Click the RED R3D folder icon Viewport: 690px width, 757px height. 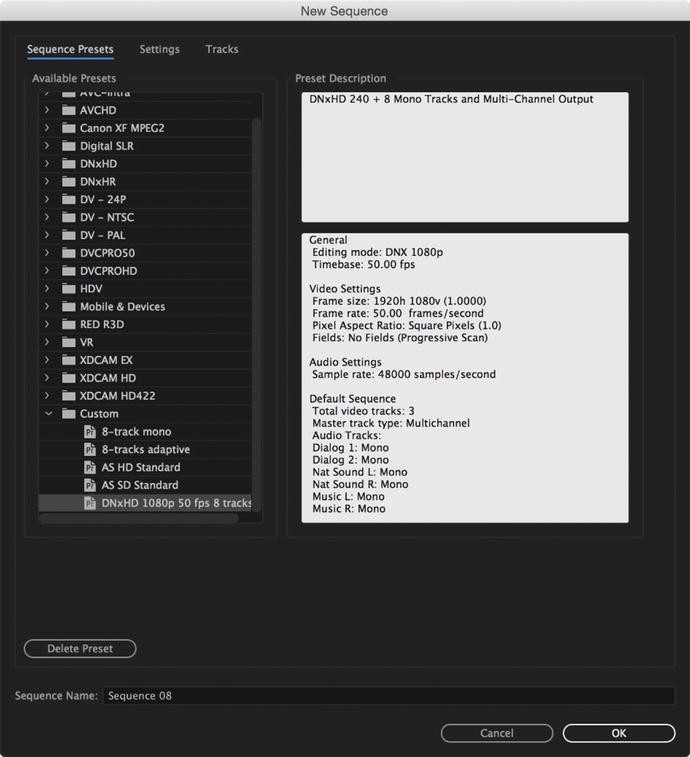click(69, 325)
